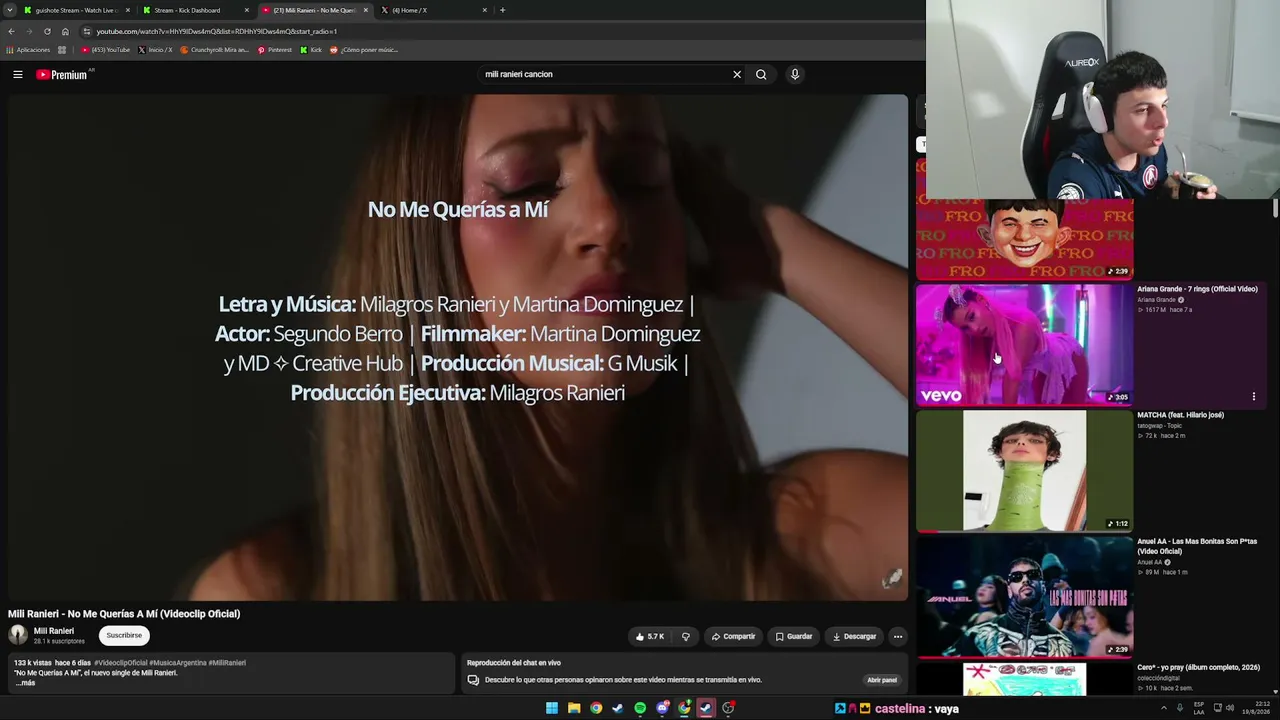Open the YouTube guide hamburger menu
The width and height of the screenshot is (1280, 720).
click(x=17, y=74)
